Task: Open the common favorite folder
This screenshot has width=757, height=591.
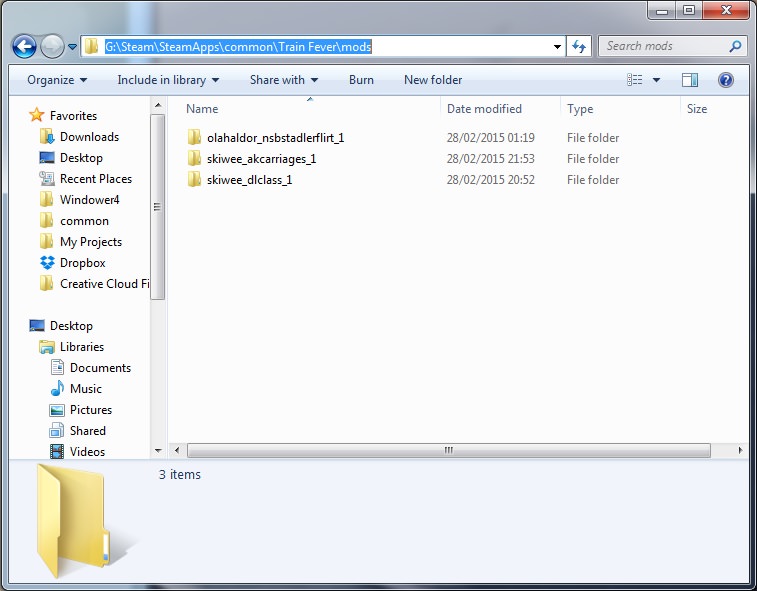Action: click(x=84, y=221)
